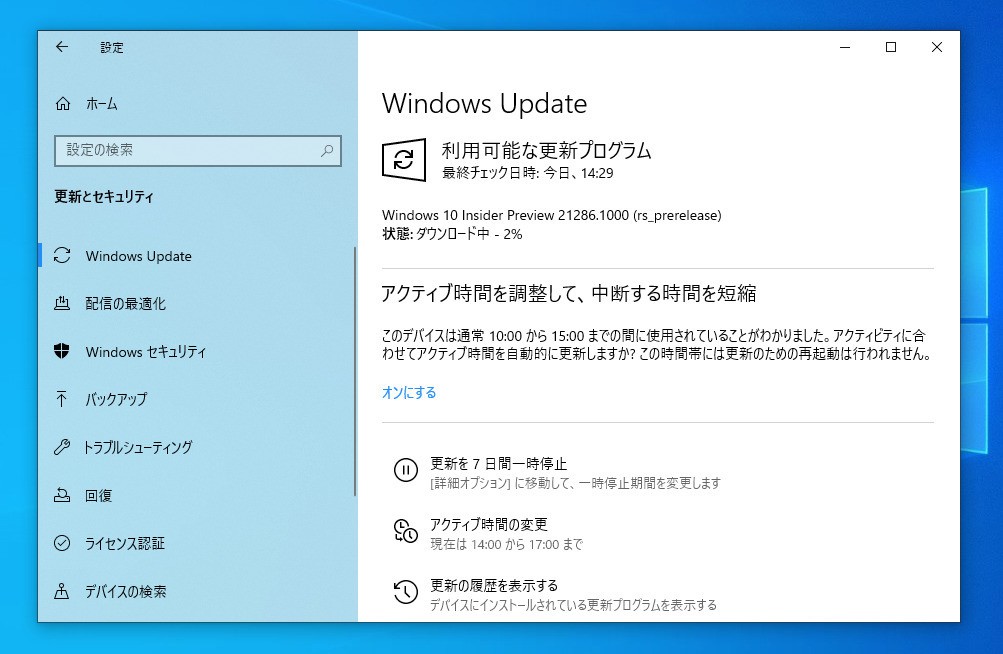Open Windows セキュリティ page
1003x654 pixels.
pos(197,351)
